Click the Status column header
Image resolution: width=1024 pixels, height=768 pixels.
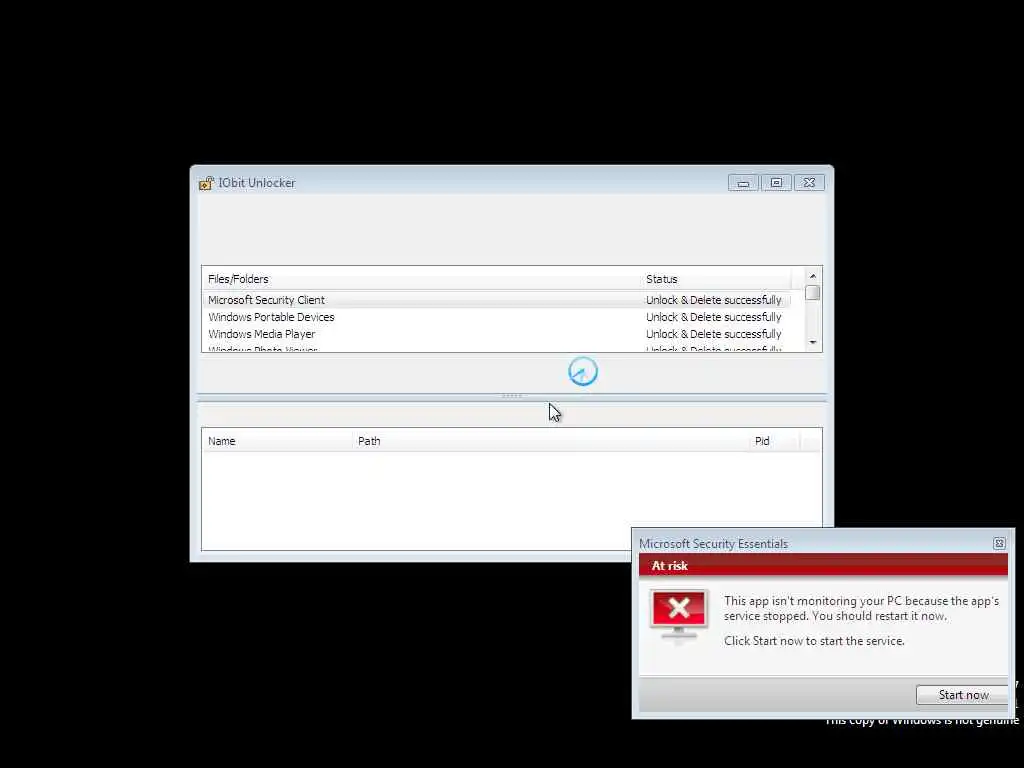(x=716, y=279)
